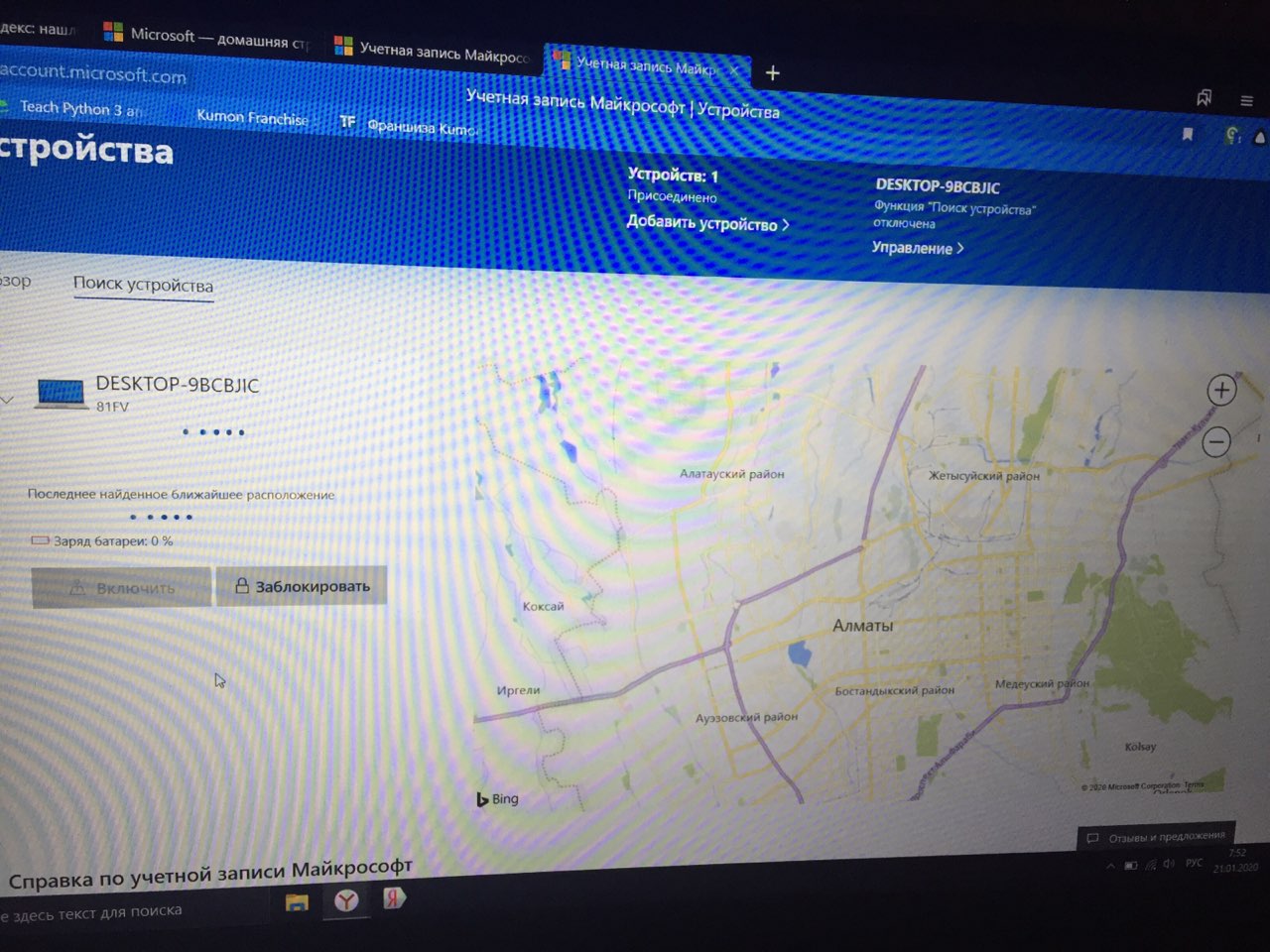
Task: Click the Коксай label on the map
Action: 543,606
